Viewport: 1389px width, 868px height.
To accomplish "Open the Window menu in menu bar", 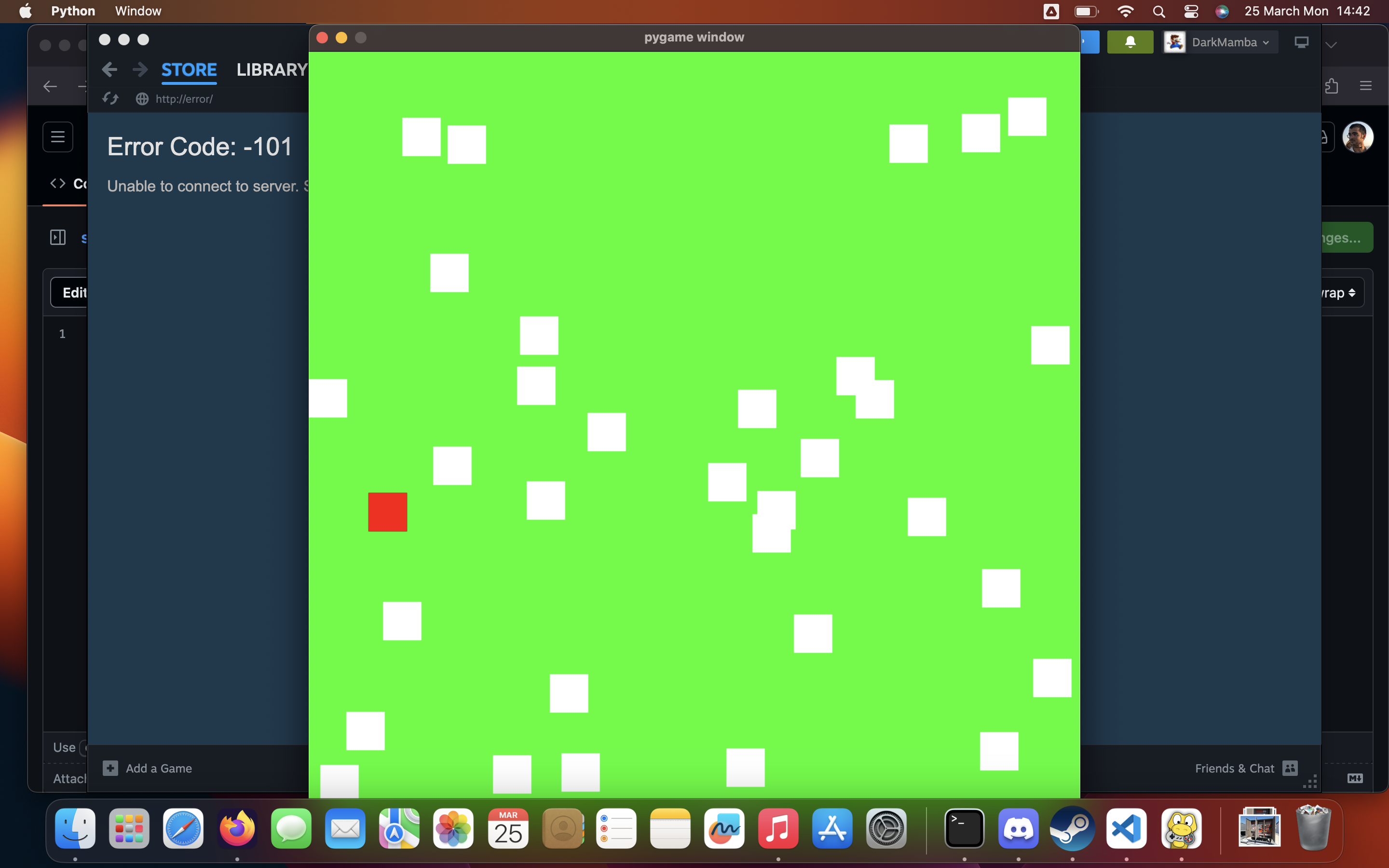I will (x=138, y=11).
